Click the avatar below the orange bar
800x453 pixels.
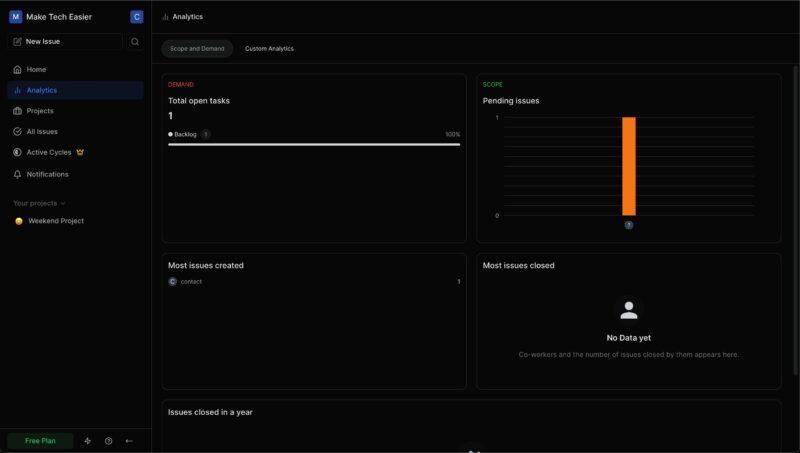click(x=629, y=225)
